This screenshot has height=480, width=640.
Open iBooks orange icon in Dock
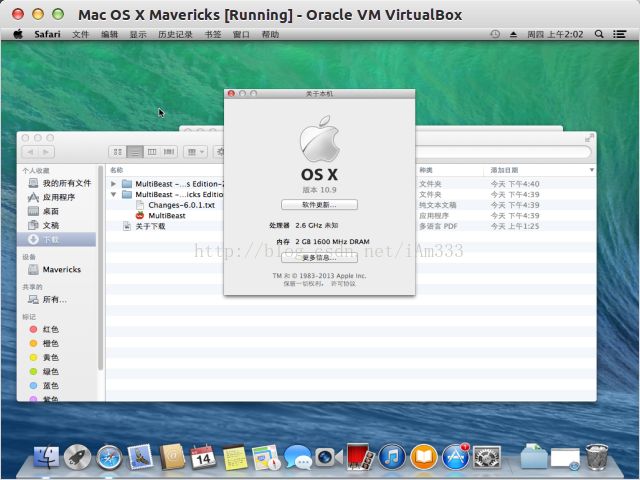point(424,457)
